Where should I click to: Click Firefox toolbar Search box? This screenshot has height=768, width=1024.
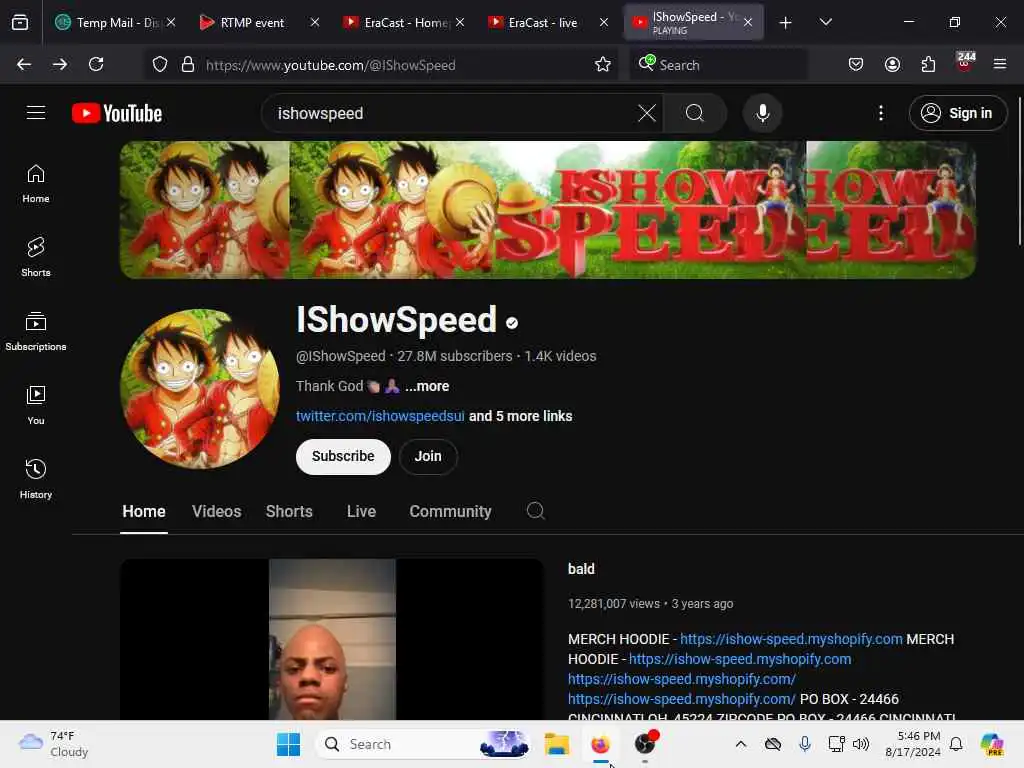point(718,64)
